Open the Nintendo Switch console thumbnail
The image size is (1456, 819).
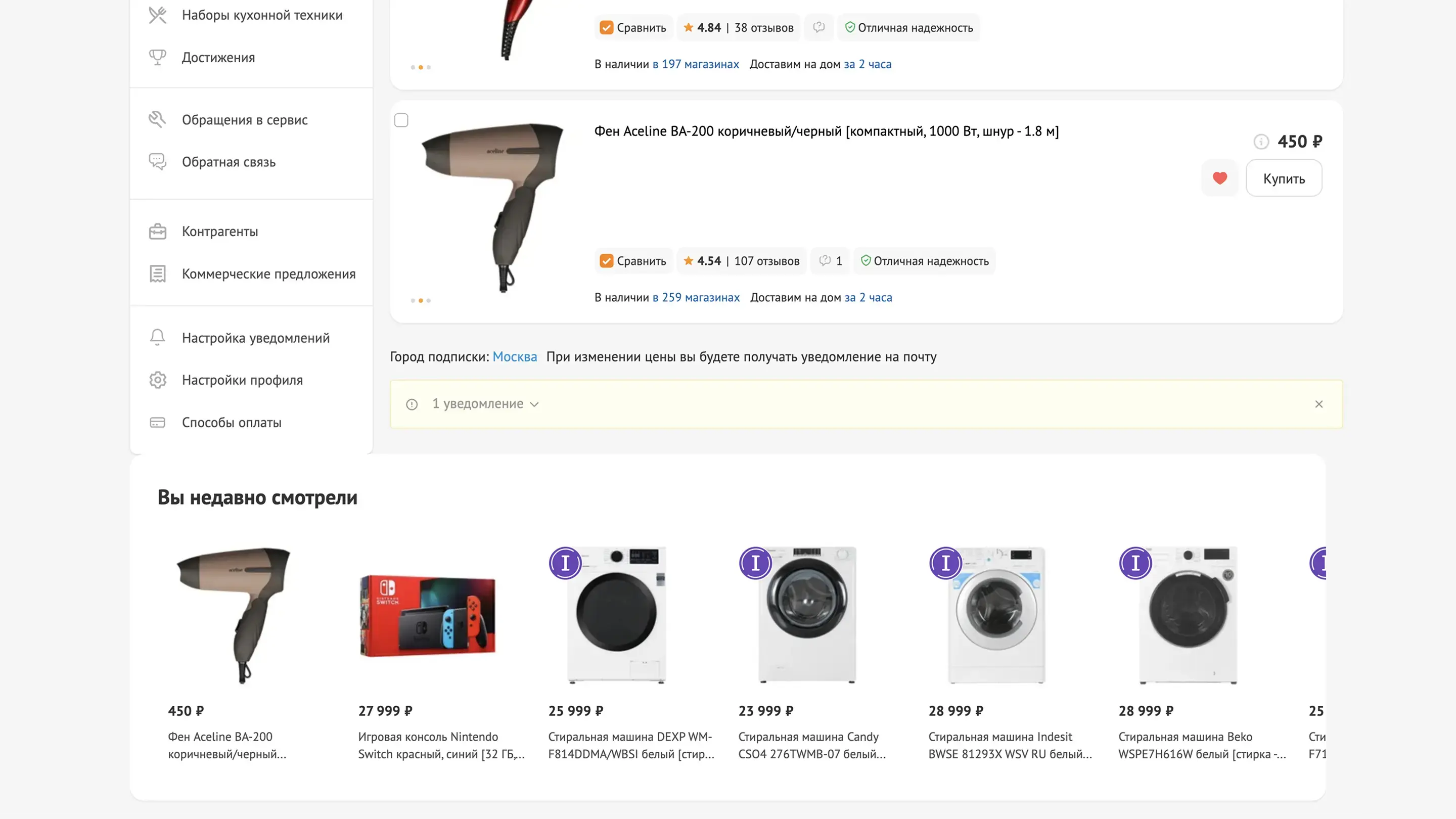(x=428, y=616)
